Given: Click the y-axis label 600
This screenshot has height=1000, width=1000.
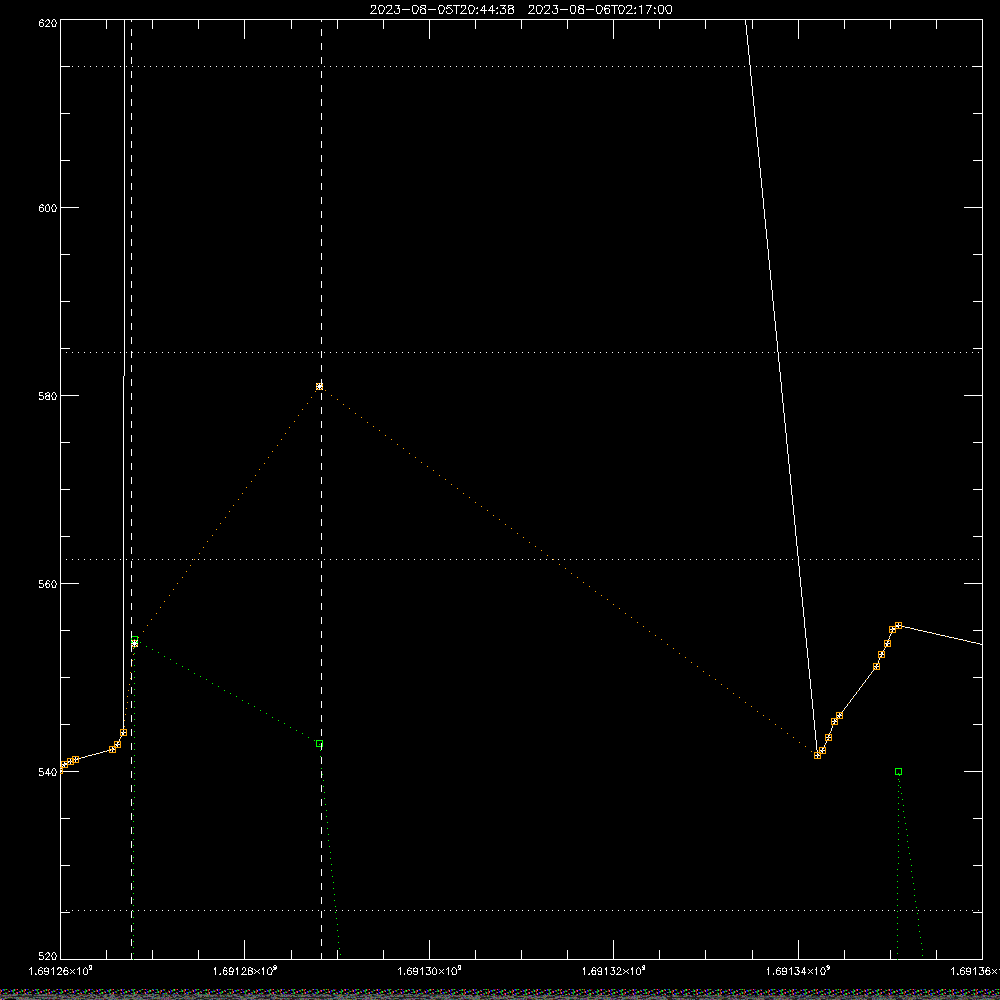Looking at the screenshot, I should 48,208.
